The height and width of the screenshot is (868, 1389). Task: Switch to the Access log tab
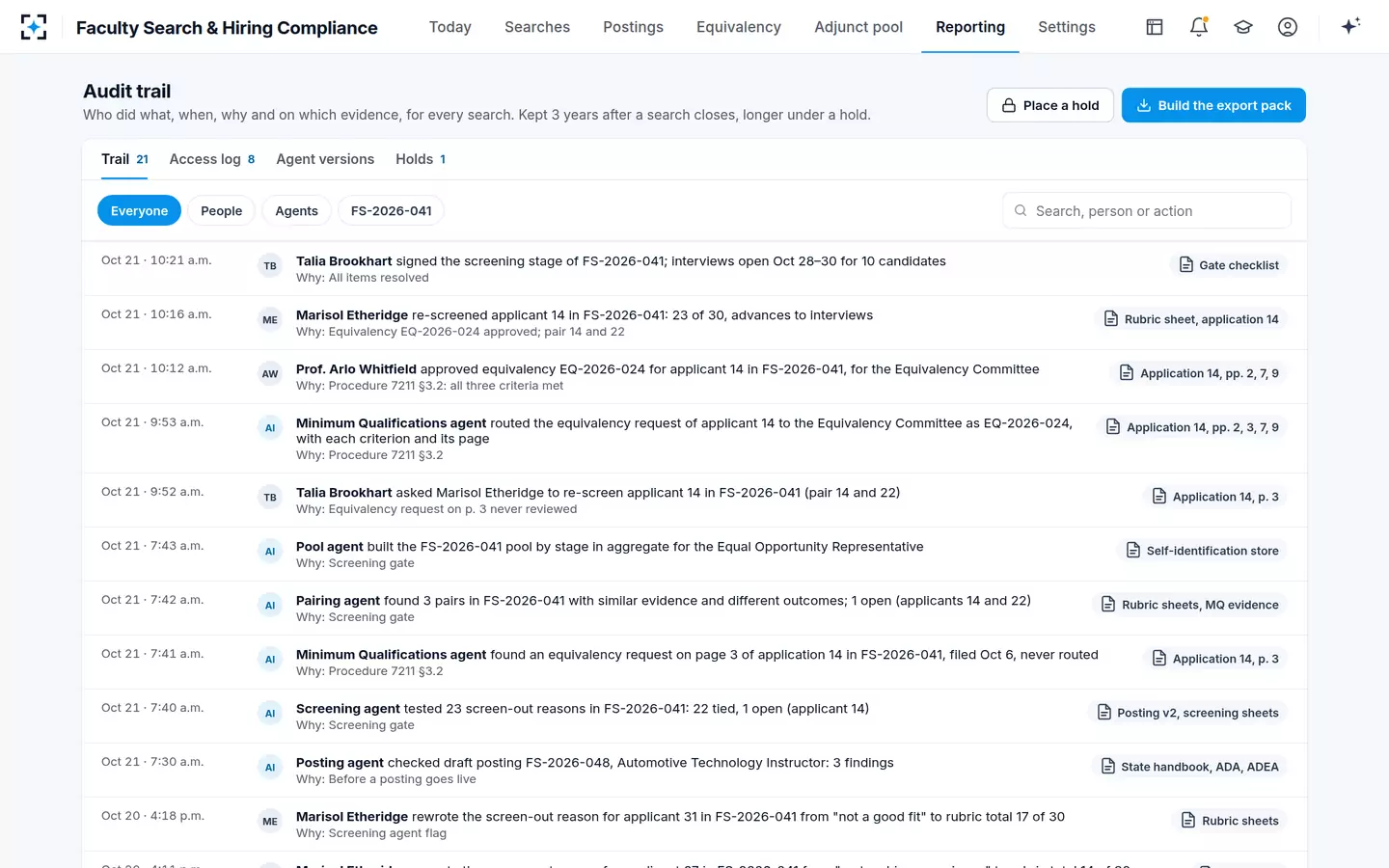212,159
